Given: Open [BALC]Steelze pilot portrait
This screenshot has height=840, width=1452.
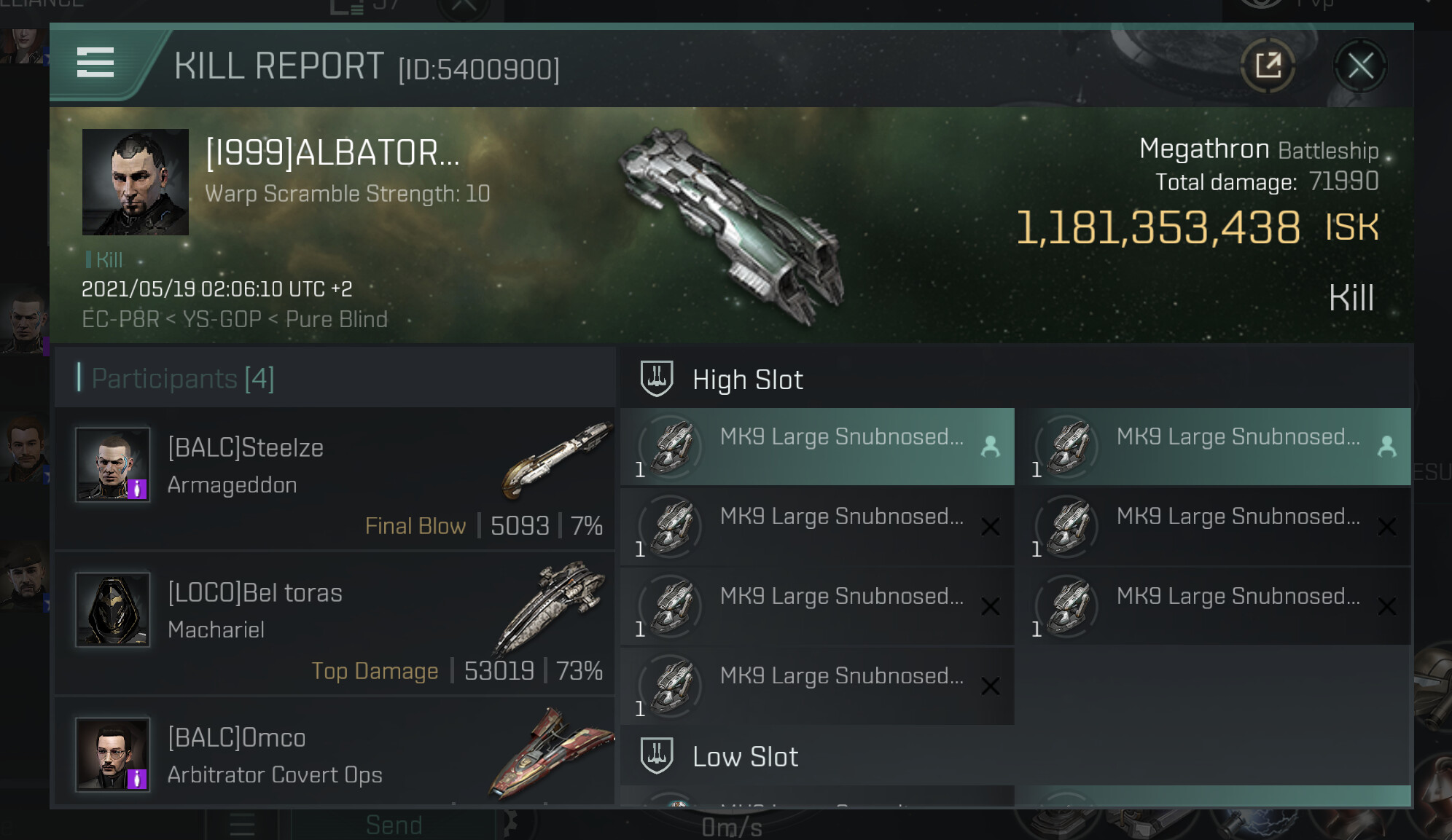Looking at the screenshot, I should click(113, 465).
